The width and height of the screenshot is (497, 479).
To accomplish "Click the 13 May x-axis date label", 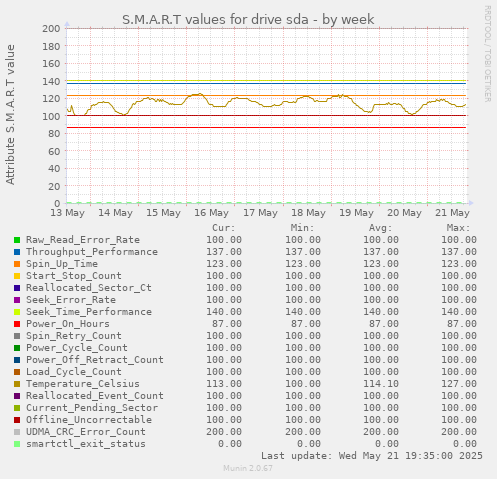I will (67, 213).
